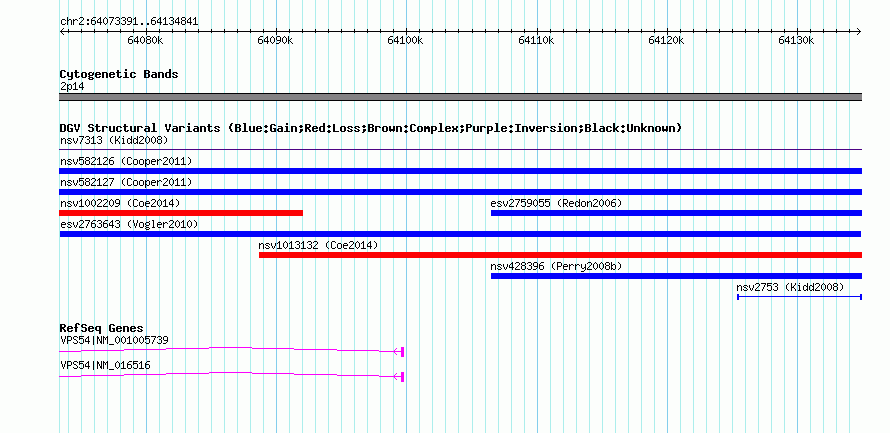Click the RefSeq Genes track title
The width and height of the screenshot is (890, 433).
[102, 328]
